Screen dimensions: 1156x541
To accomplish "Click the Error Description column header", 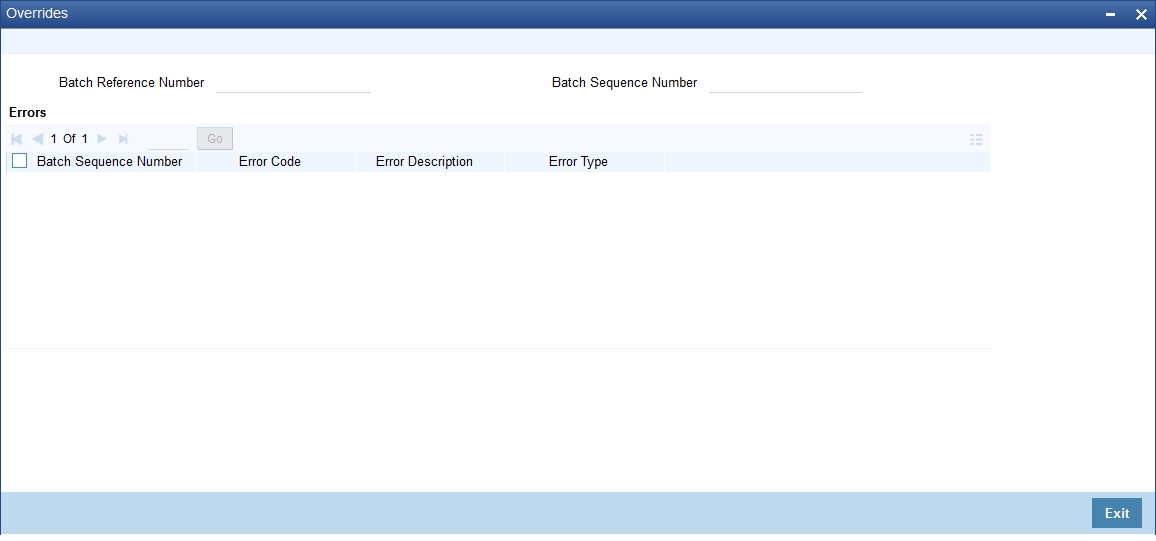I will (424, 161).
